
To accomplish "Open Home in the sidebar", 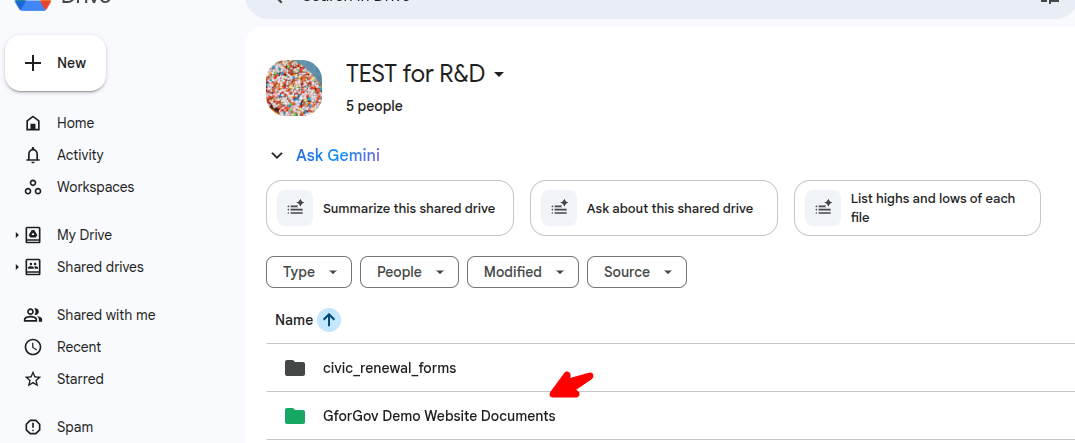I will 75,123.
